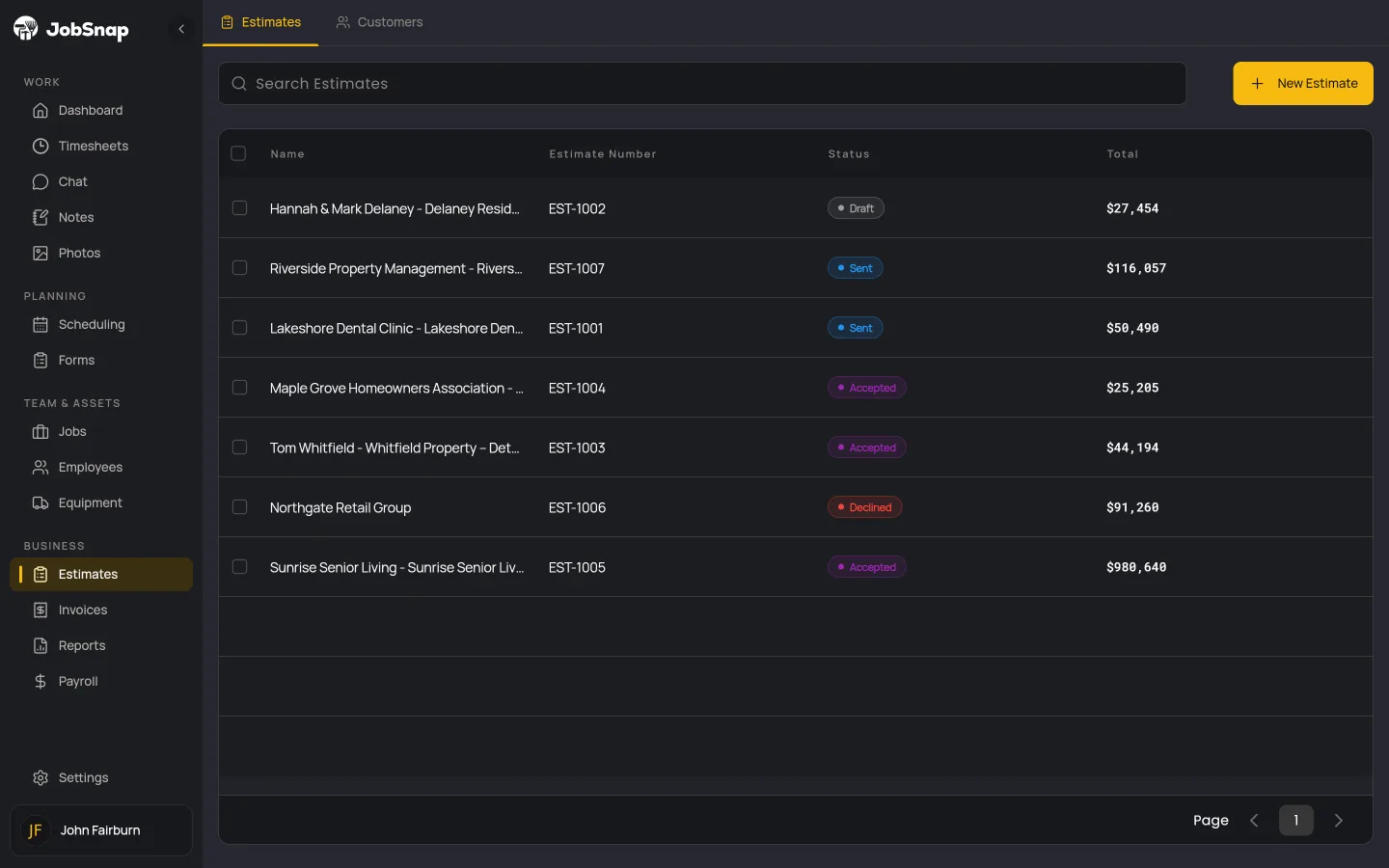
Task: Toggle the select-all checkbox in table header
Action: [239, 153]
